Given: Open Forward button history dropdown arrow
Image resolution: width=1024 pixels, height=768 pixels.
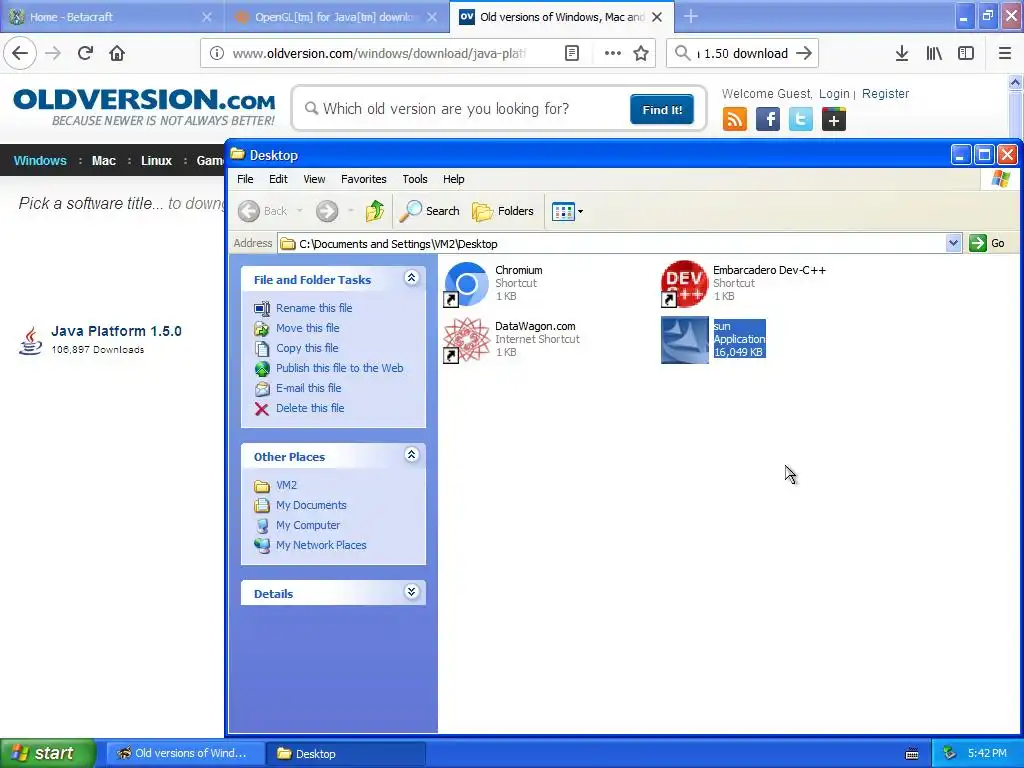Looking at the screenshot, I should [351, 211].
